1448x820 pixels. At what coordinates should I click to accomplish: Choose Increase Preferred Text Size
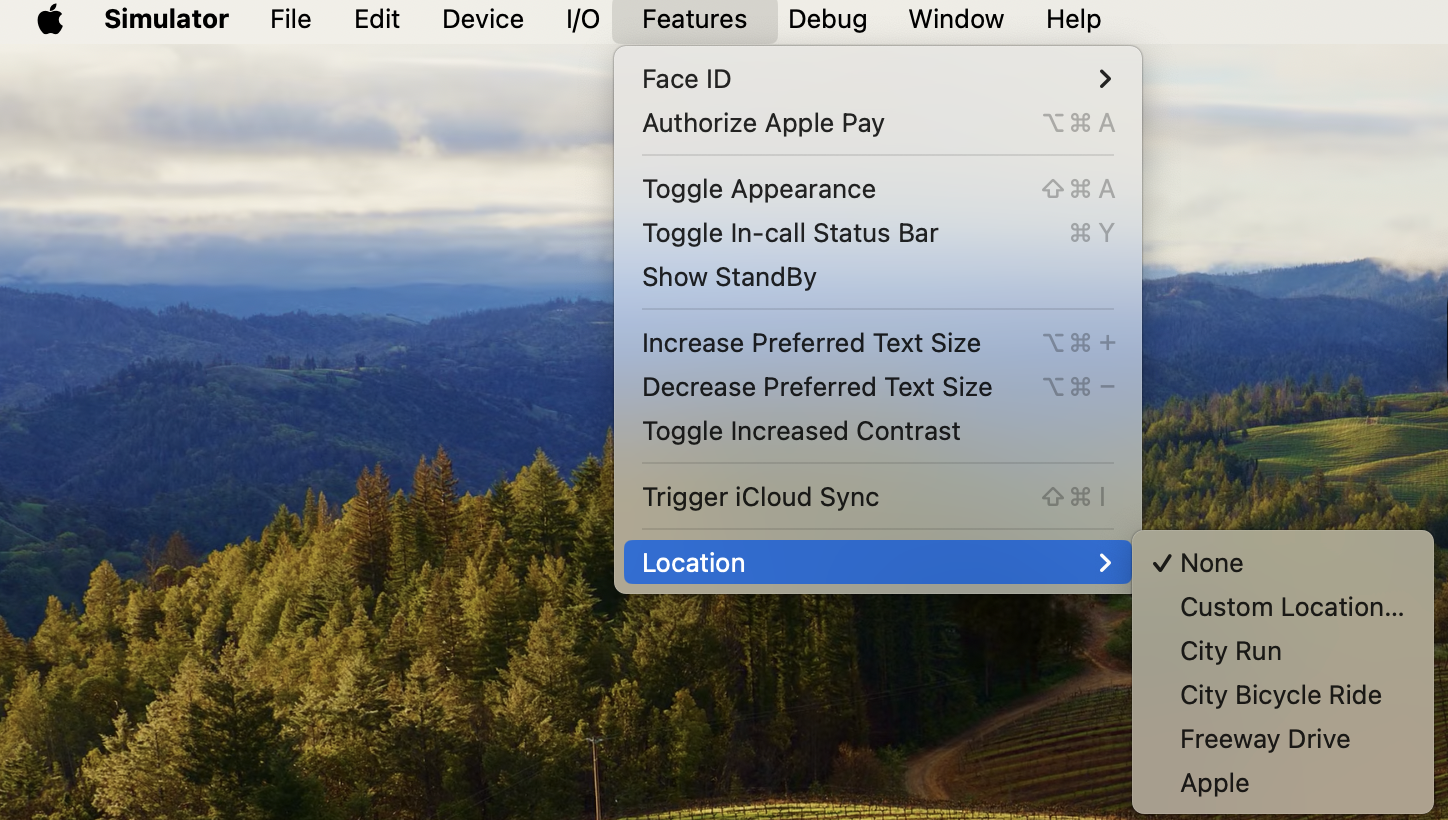(878, 342)
